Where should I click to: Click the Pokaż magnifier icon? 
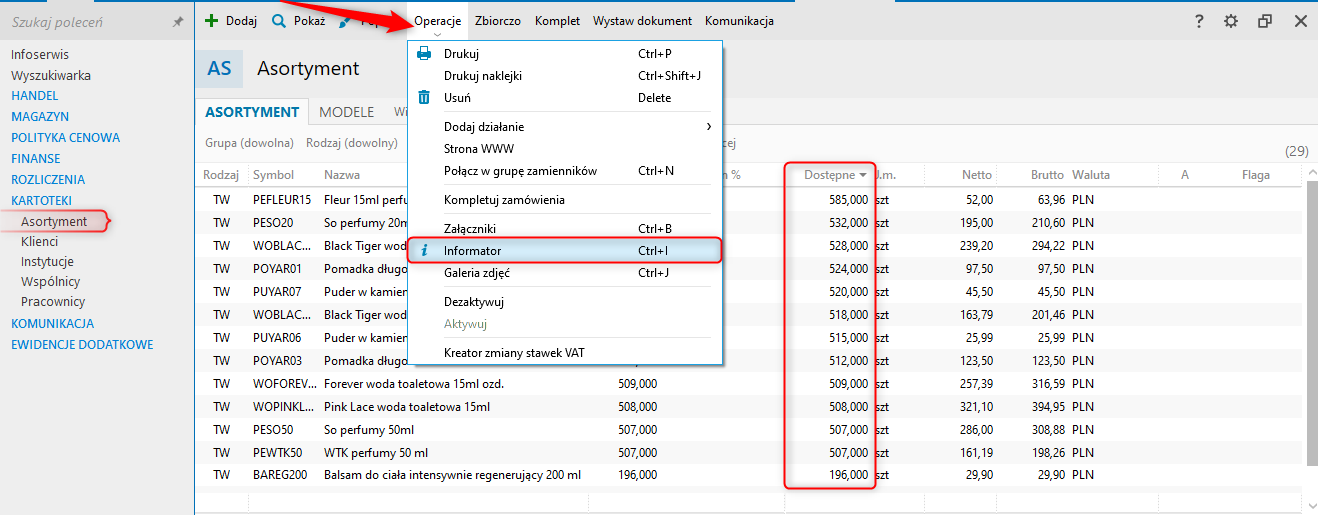(279, 20)
